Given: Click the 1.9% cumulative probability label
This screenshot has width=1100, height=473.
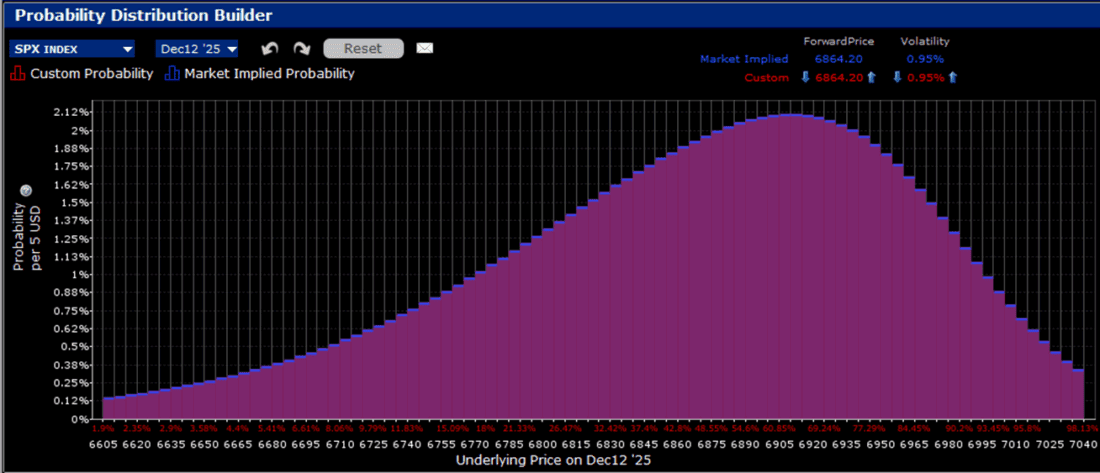Looking at the screenshot, I should pos(102,428).
